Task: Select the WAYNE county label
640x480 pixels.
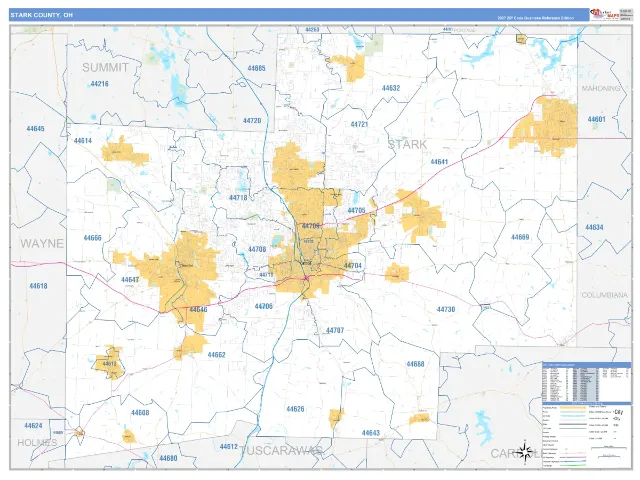Action: 42,244
